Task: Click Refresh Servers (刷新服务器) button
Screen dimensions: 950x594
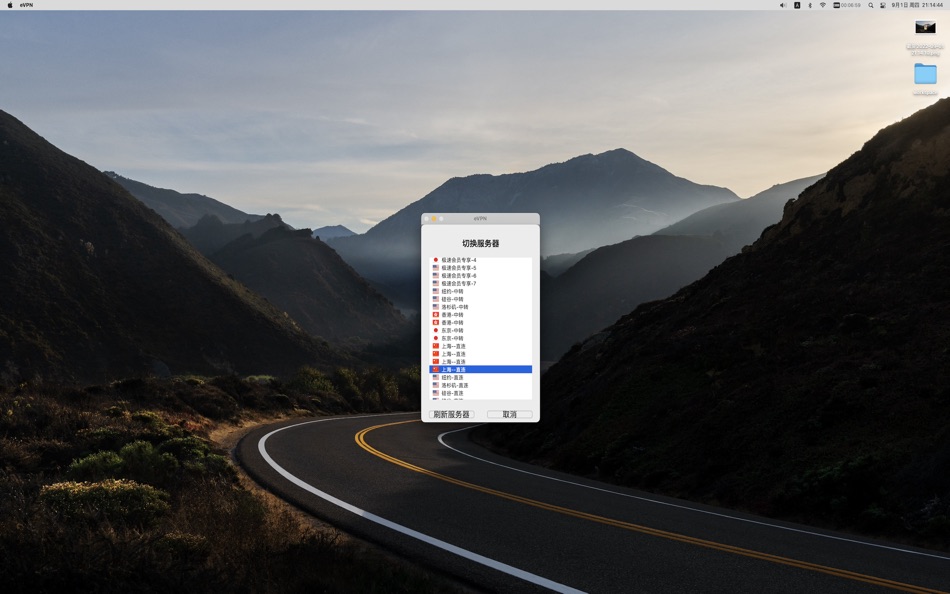Action: 453,414
